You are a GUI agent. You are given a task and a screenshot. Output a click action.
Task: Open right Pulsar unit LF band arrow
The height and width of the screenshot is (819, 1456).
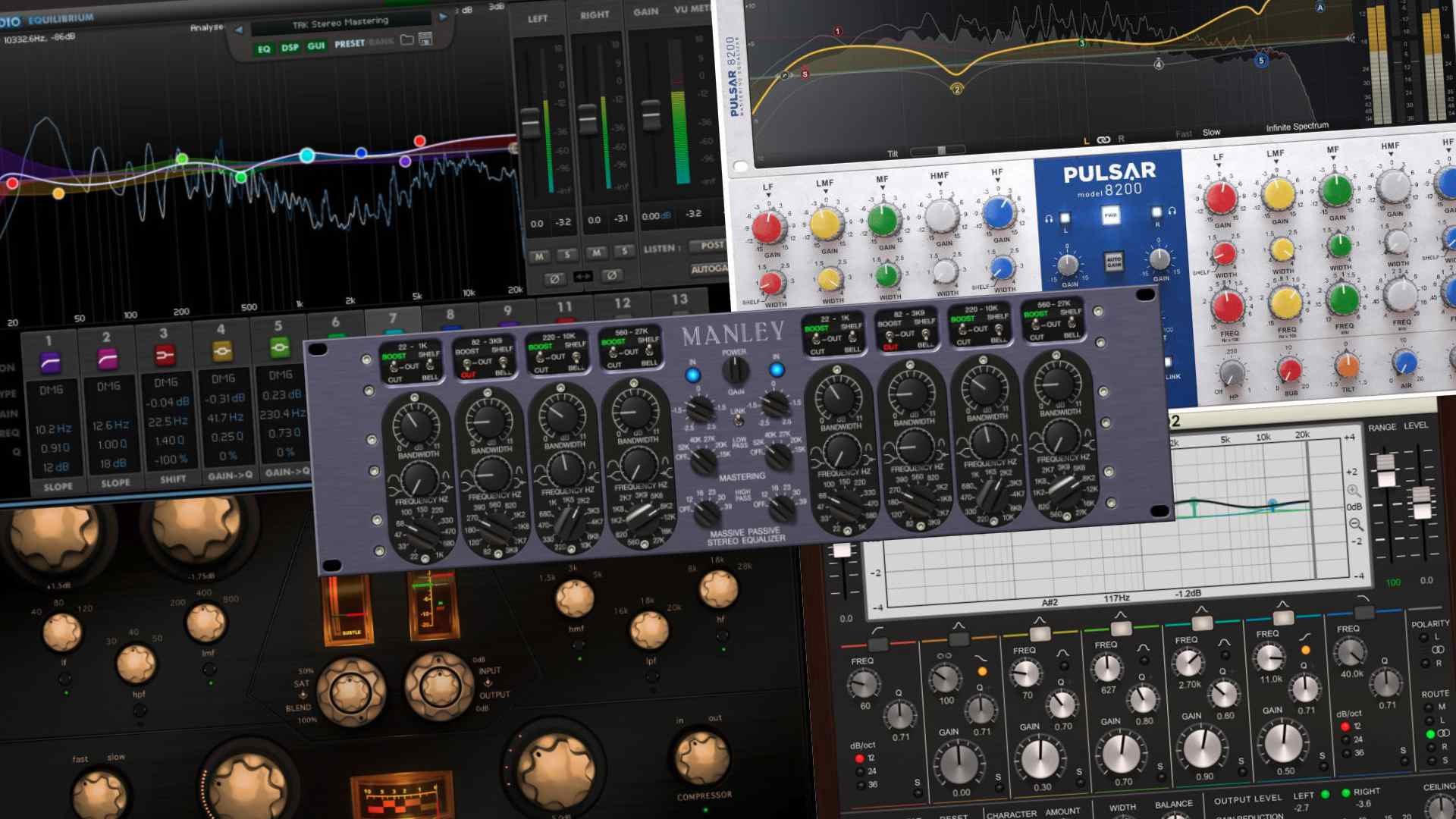pos(1219,167)
